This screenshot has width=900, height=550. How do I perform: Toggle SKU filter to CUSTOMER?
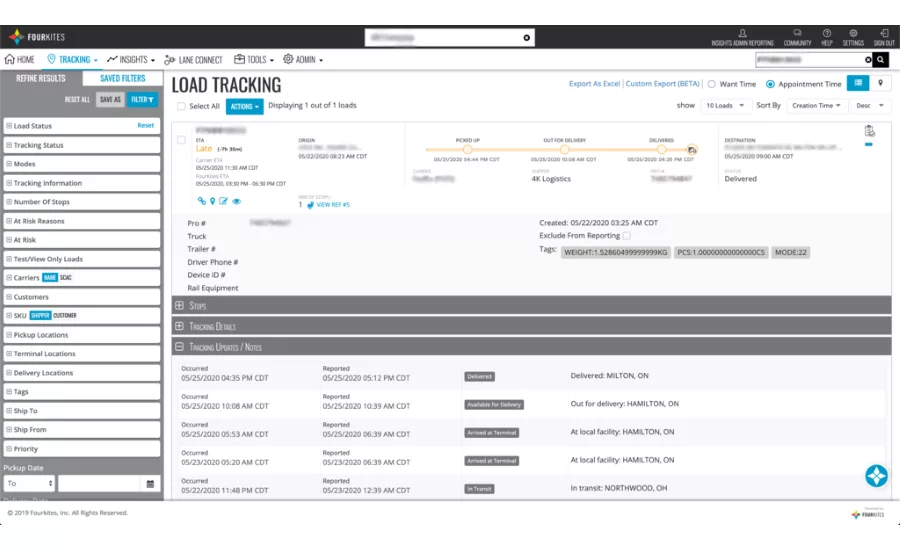(x=65, y=316)
